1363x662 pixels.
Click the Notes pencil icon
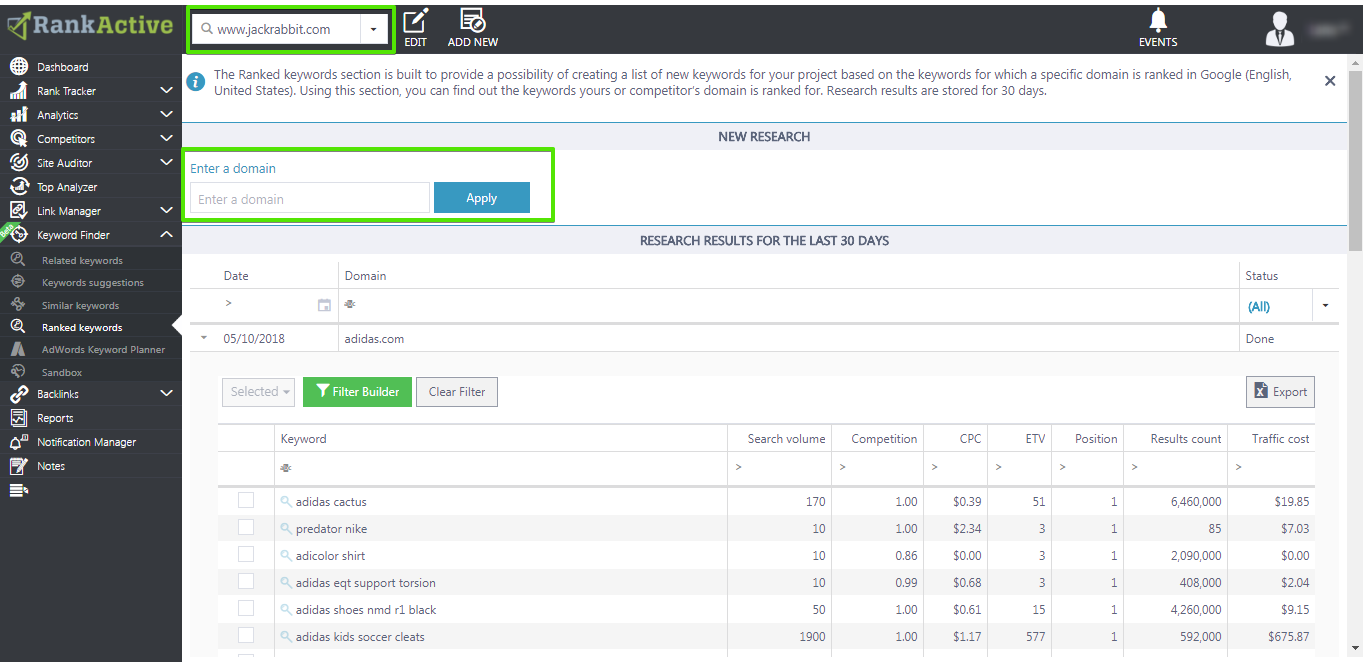(18, 466)
